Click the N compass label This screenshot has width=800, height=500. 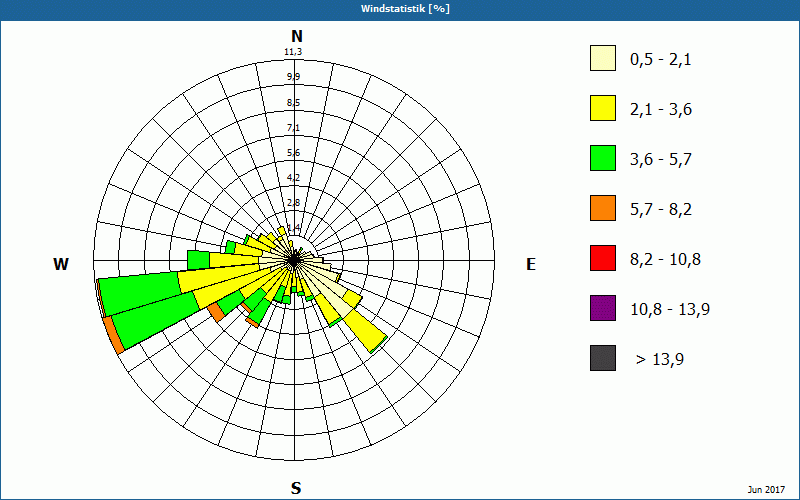coord(296,36)
